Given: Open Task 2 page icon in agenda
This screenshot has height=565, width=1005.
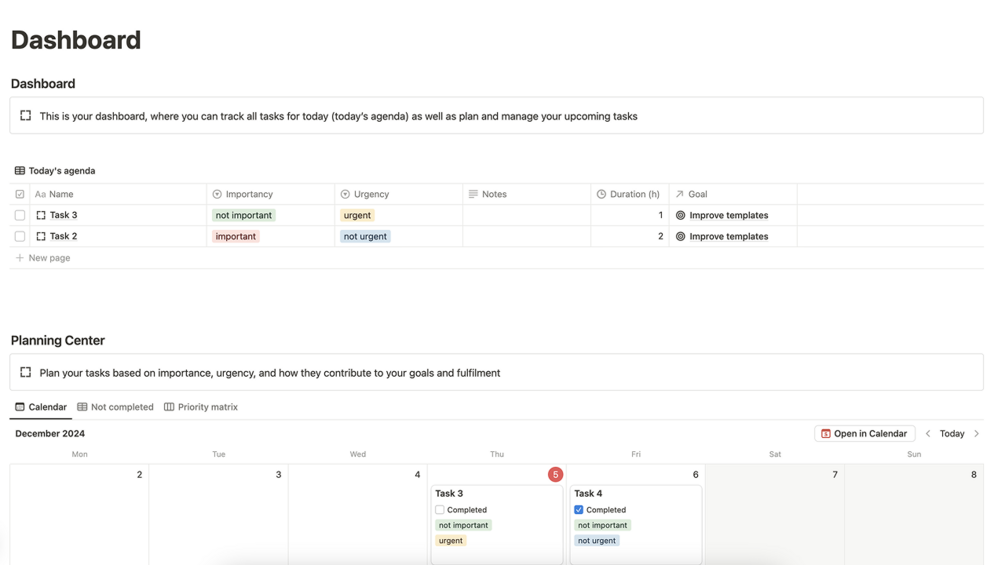Looking at the screenshot, I should click(x=41, y=236).
